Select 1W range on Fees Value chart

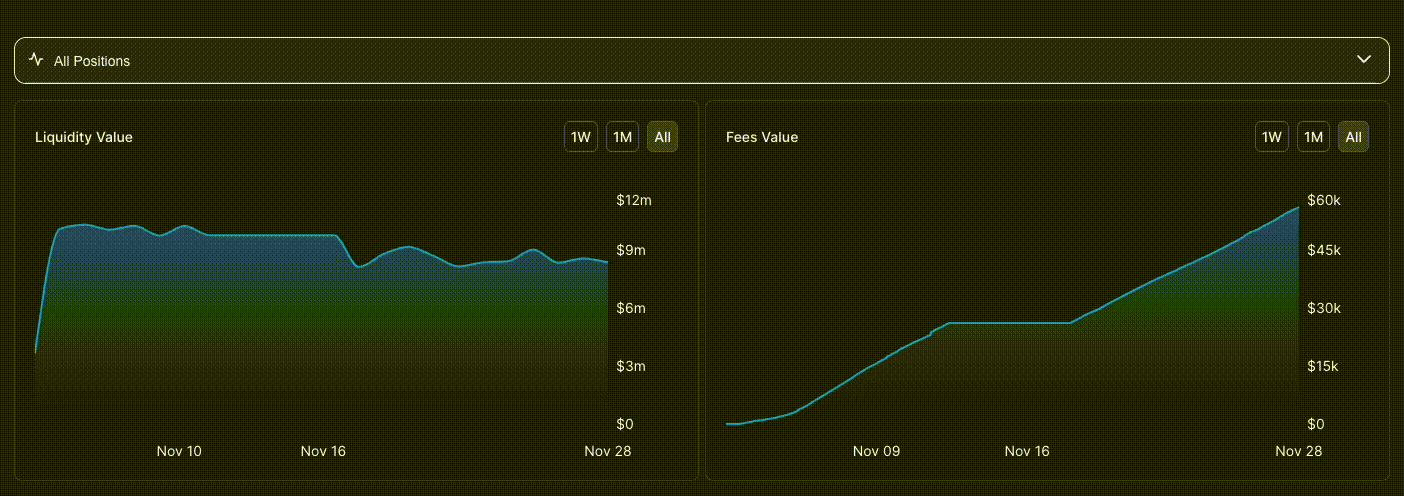tap(1271, 137)
